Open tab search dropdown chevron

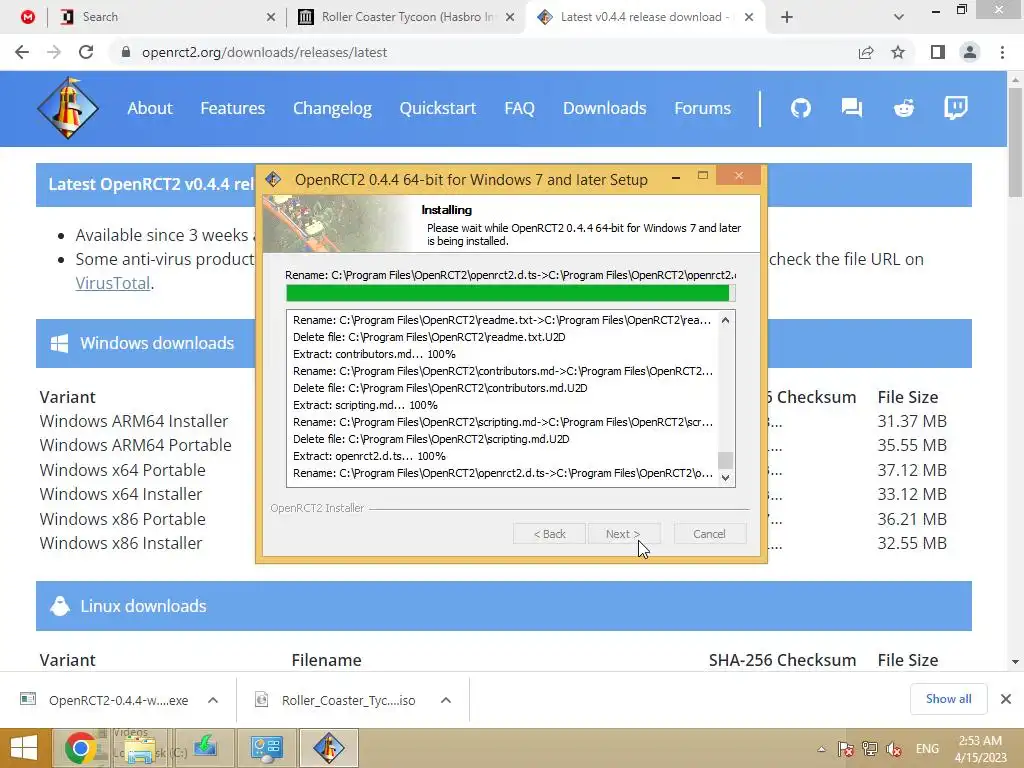coord(899,18)
